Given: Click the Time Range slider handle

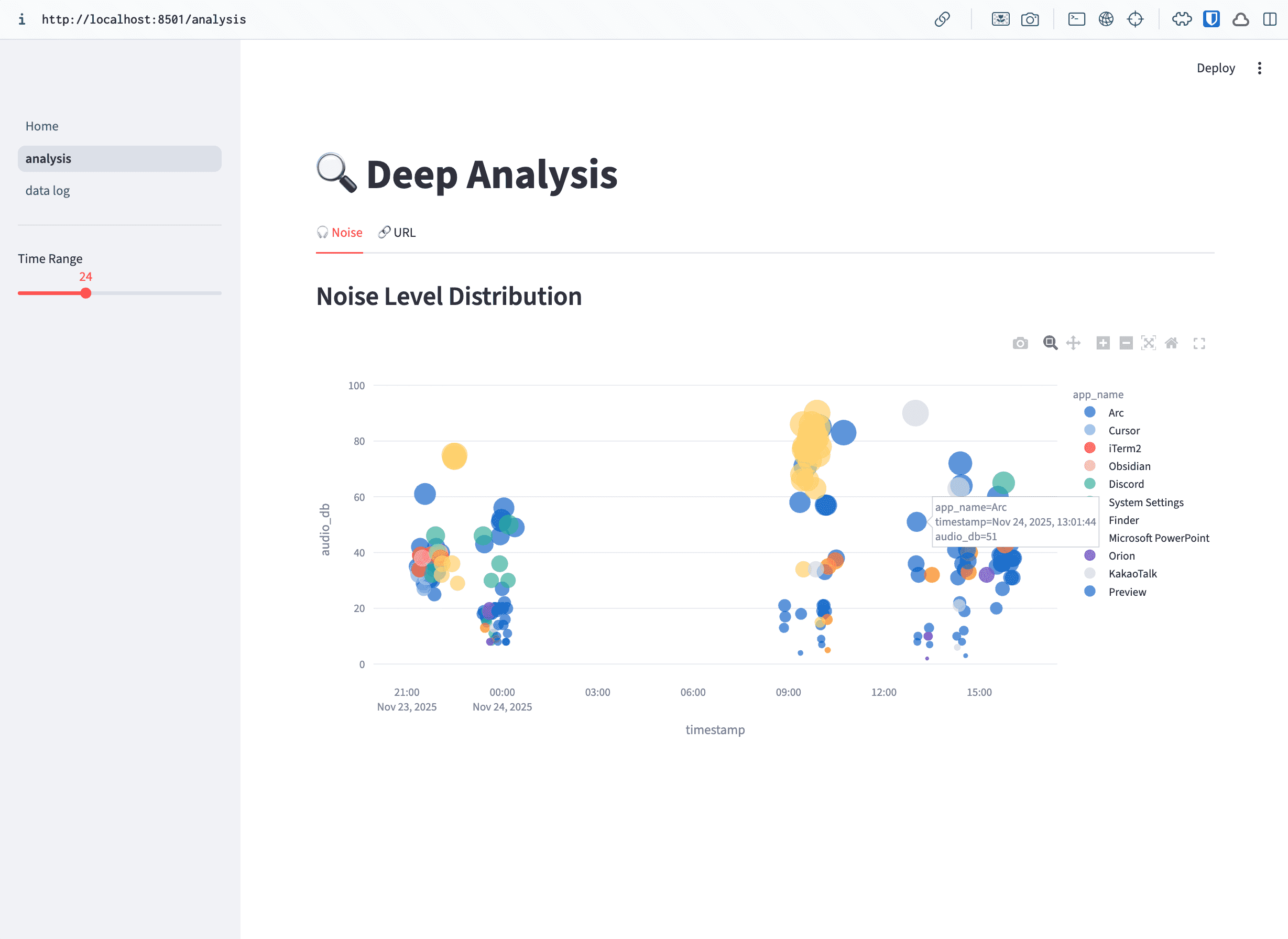Looking at the screenshot, I should tap(86, 293).
